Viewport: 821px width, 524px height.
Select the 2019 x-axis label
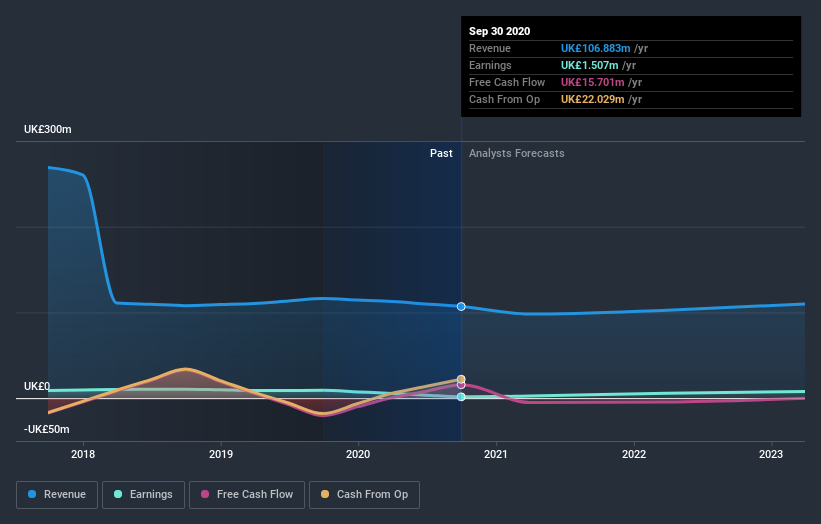click(x=221, y=454)
